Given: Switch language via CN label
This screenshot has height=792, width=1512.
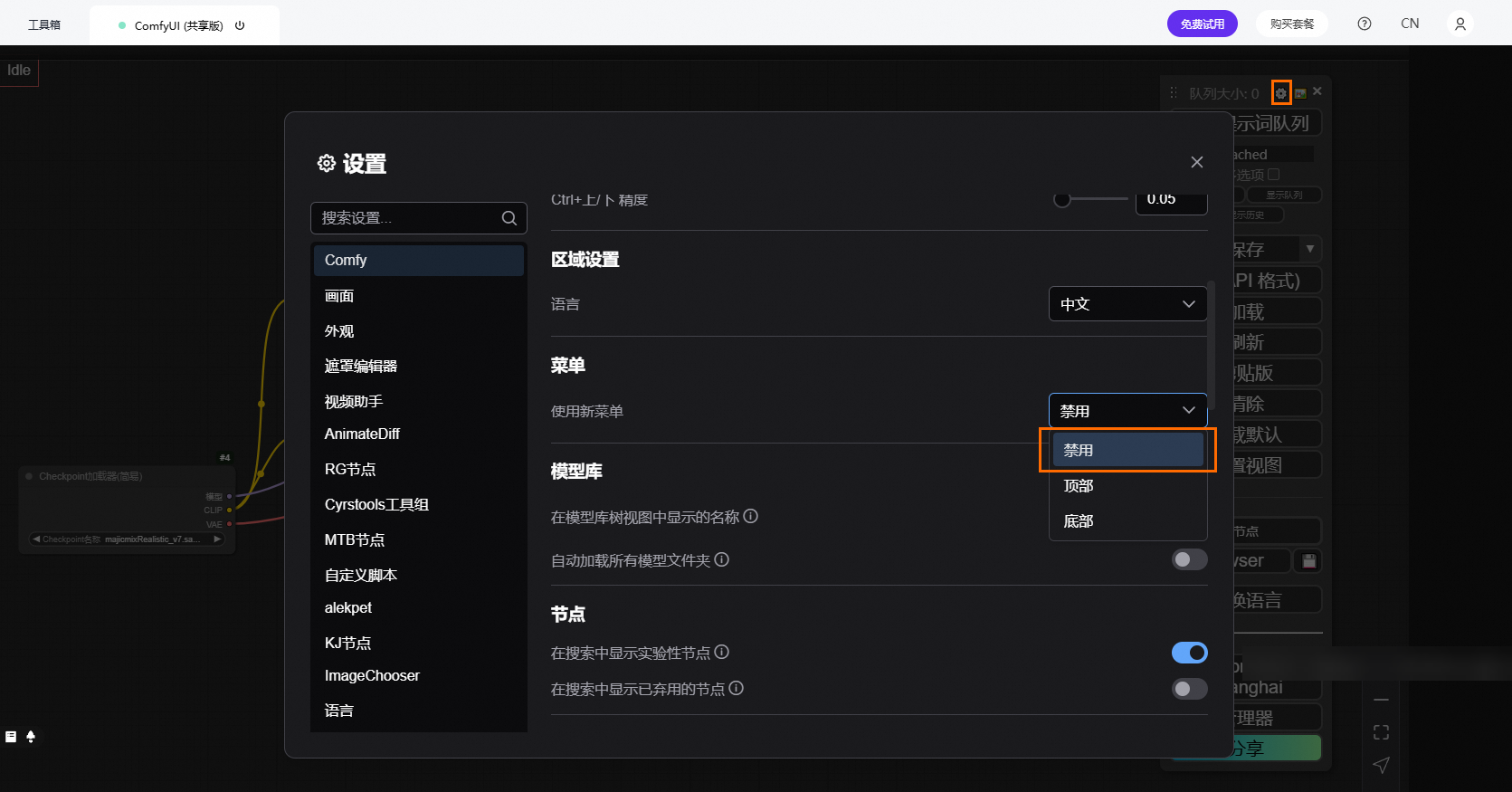Looking at the screenshot, I should pos(1410,24).
